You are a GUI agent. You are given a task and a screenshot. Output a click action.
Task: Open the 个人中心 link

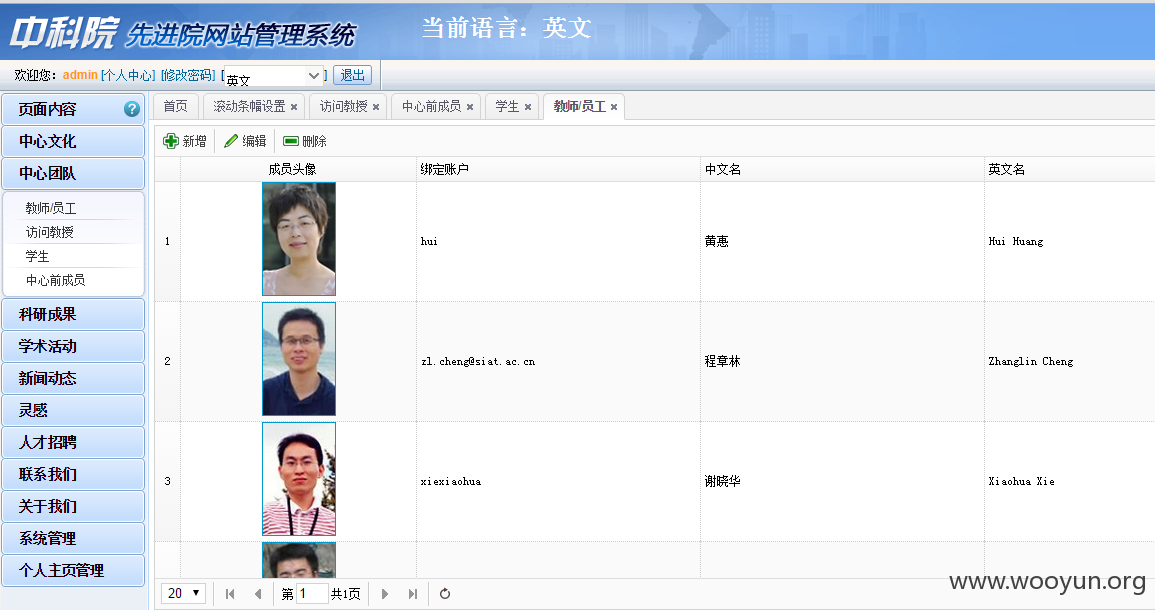click(x=128, y=75)
